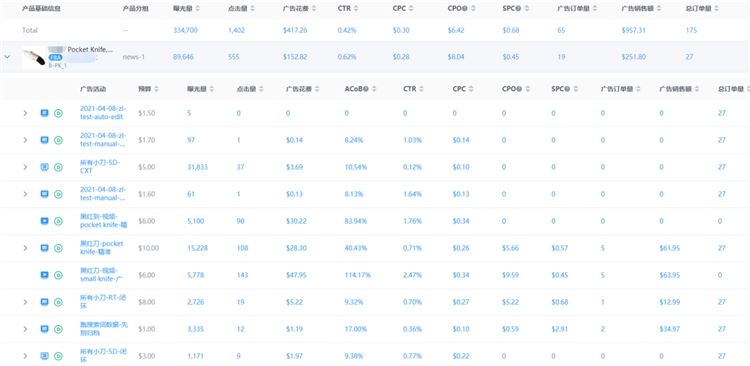Click the FBA badge under the product title
The height and width of the screenshot is (366, 750).
coord(55,57)
